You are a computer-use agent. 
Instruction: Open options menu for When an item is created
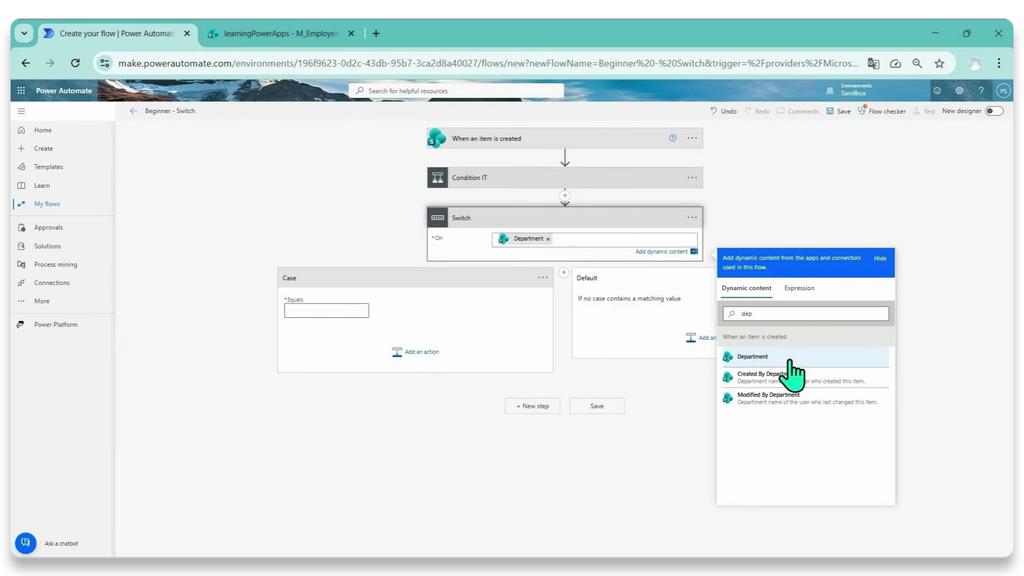click(x=692, y=138)
